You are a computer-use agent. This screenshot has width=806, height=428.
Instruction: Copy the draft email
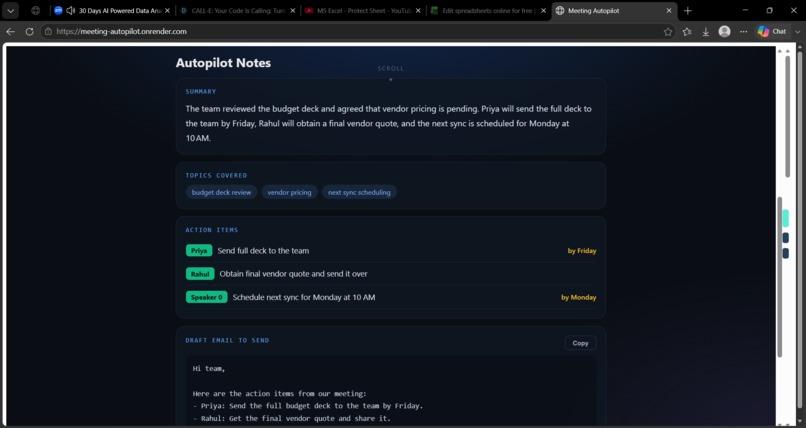(580, 343)
